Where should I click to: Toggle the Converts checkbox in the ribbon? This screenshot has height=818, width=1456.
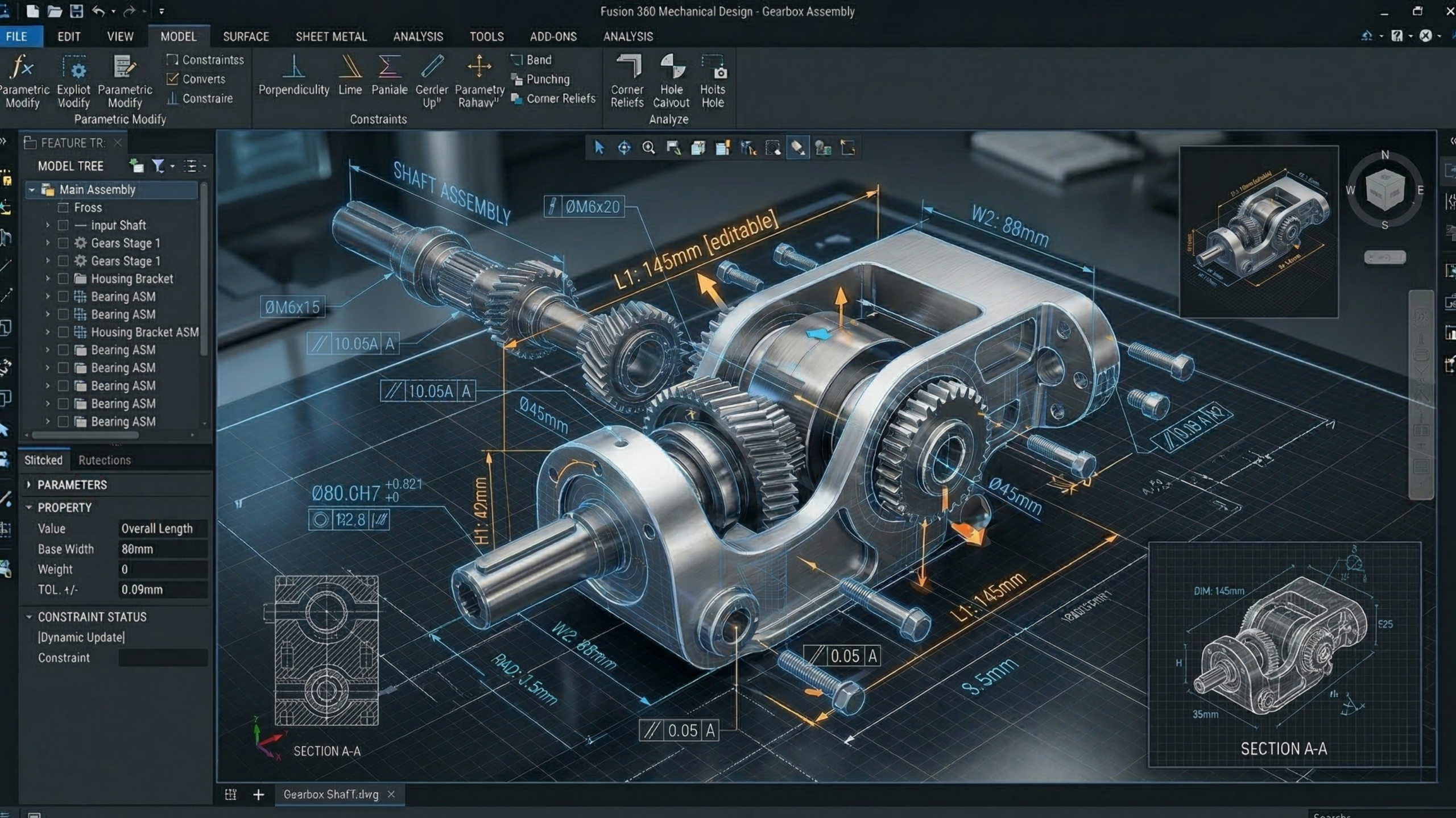pos(173,79)
